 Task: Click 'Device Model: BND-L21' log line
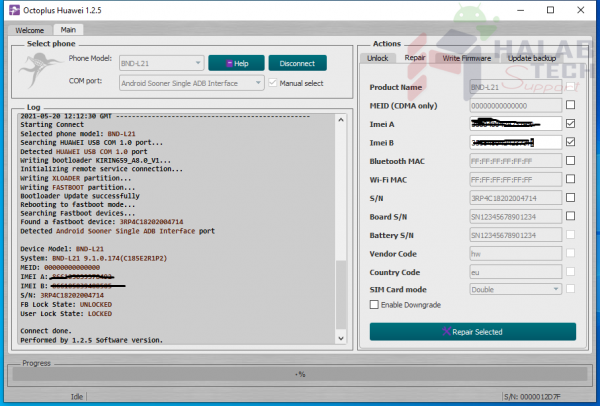(62, 249)
